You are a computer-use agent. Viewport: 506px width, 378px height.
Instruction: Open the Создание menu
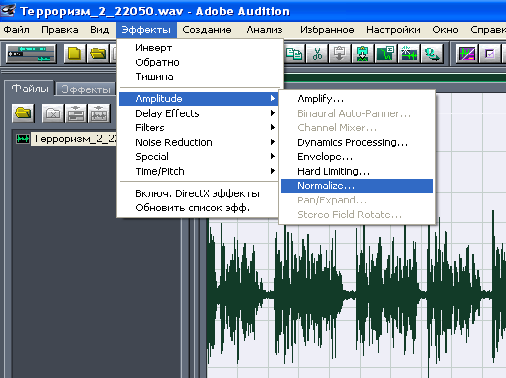click(207, 30)
